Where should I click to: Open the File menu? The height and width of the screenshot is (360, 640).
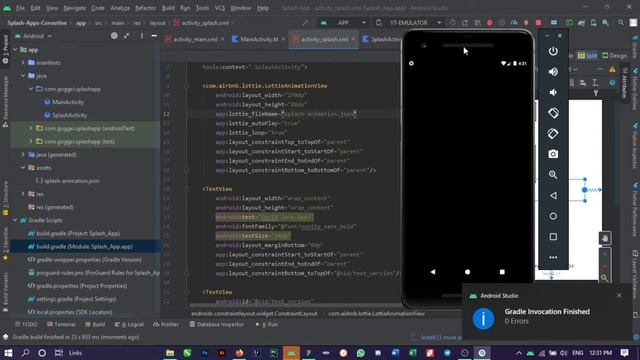[20, 8]
